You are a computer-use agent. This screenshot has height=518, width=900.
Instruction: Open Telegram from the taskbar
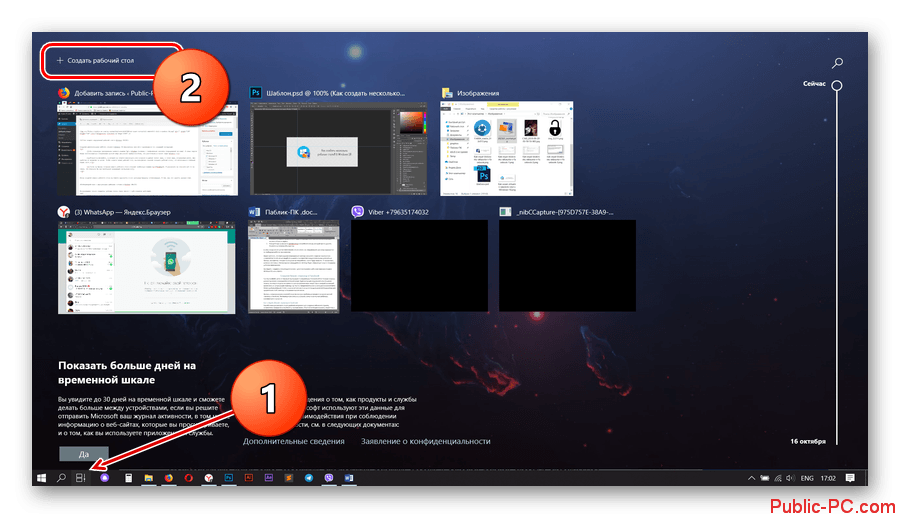308,478
